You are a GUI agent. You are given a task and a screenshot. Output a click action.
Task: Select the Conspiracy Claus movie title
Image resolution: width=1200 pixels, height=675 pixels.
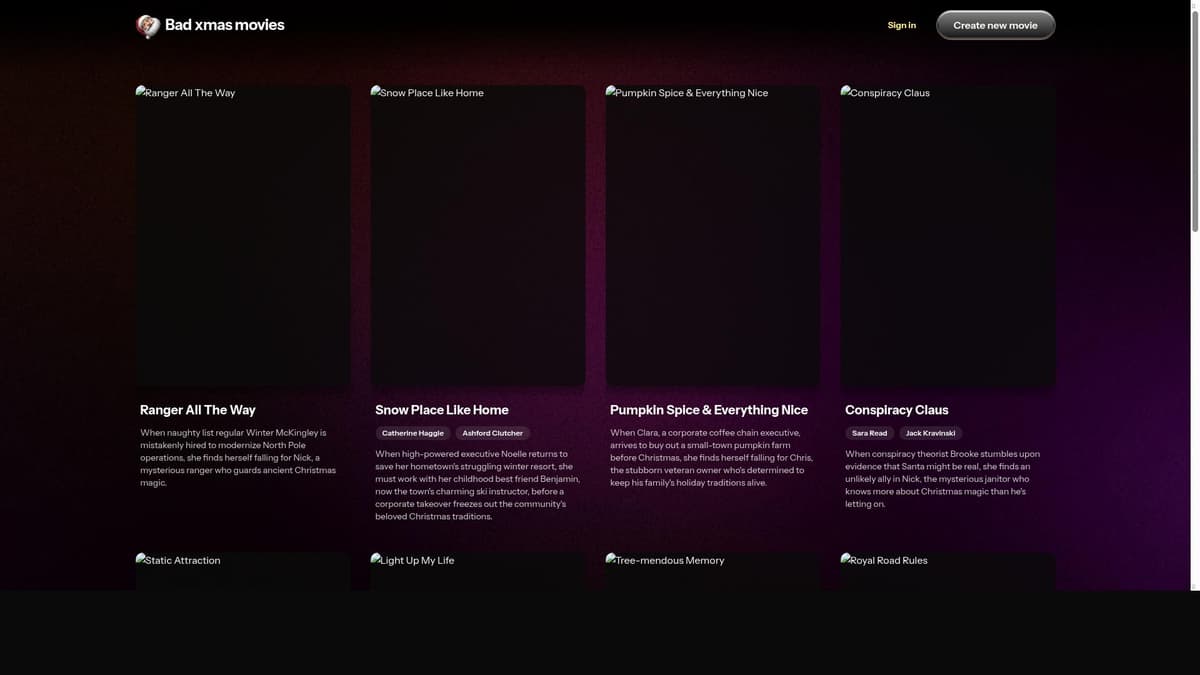(896, 410)
